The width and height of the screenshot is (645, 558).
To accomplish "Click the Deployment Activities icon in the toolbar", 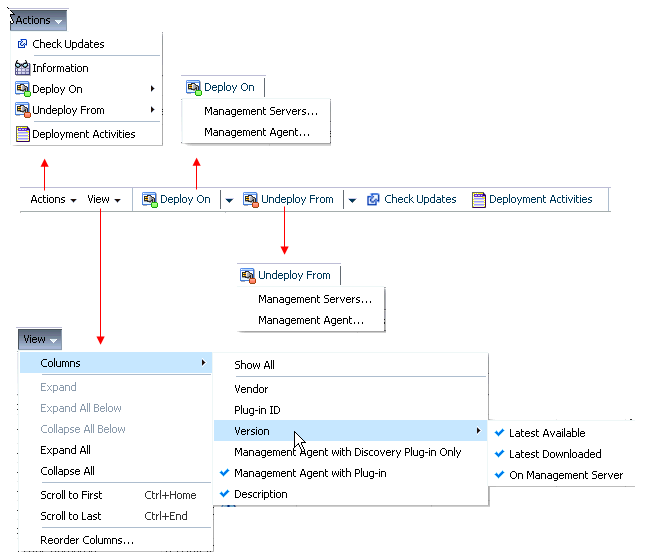I will point(479,200).
